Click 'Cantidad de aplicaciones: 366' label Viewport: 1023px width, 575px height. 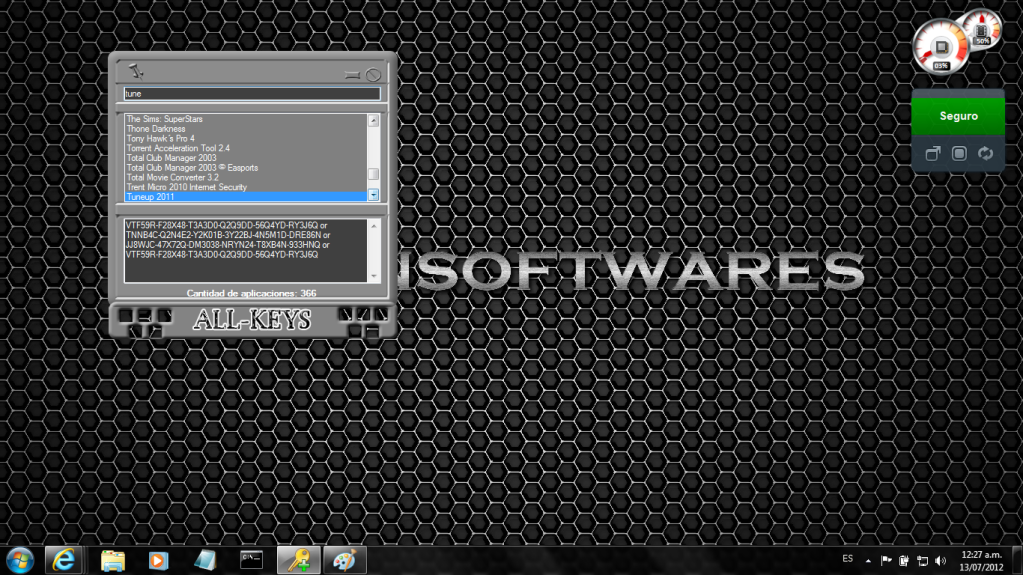point(251,293)
